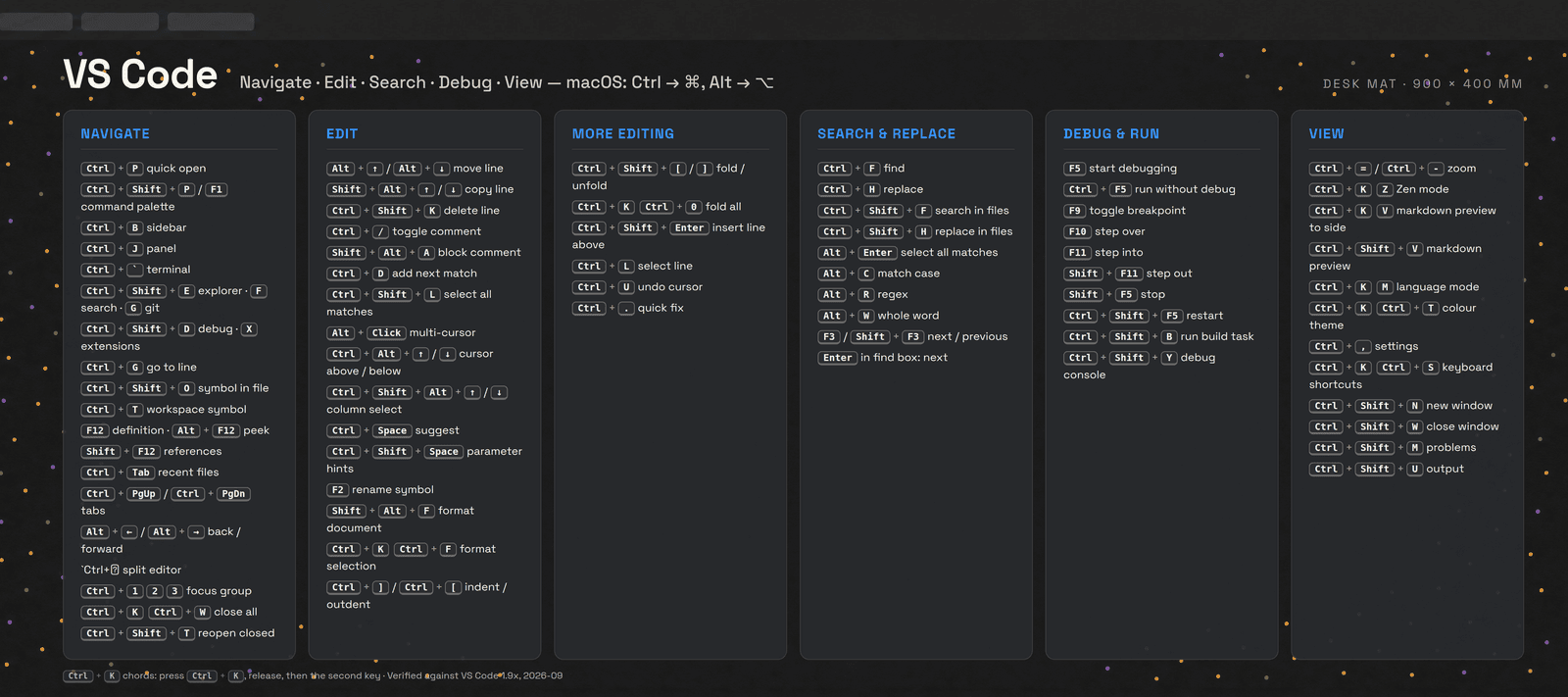Click the 'problems' shortcut label

[x=1451, y=448]
